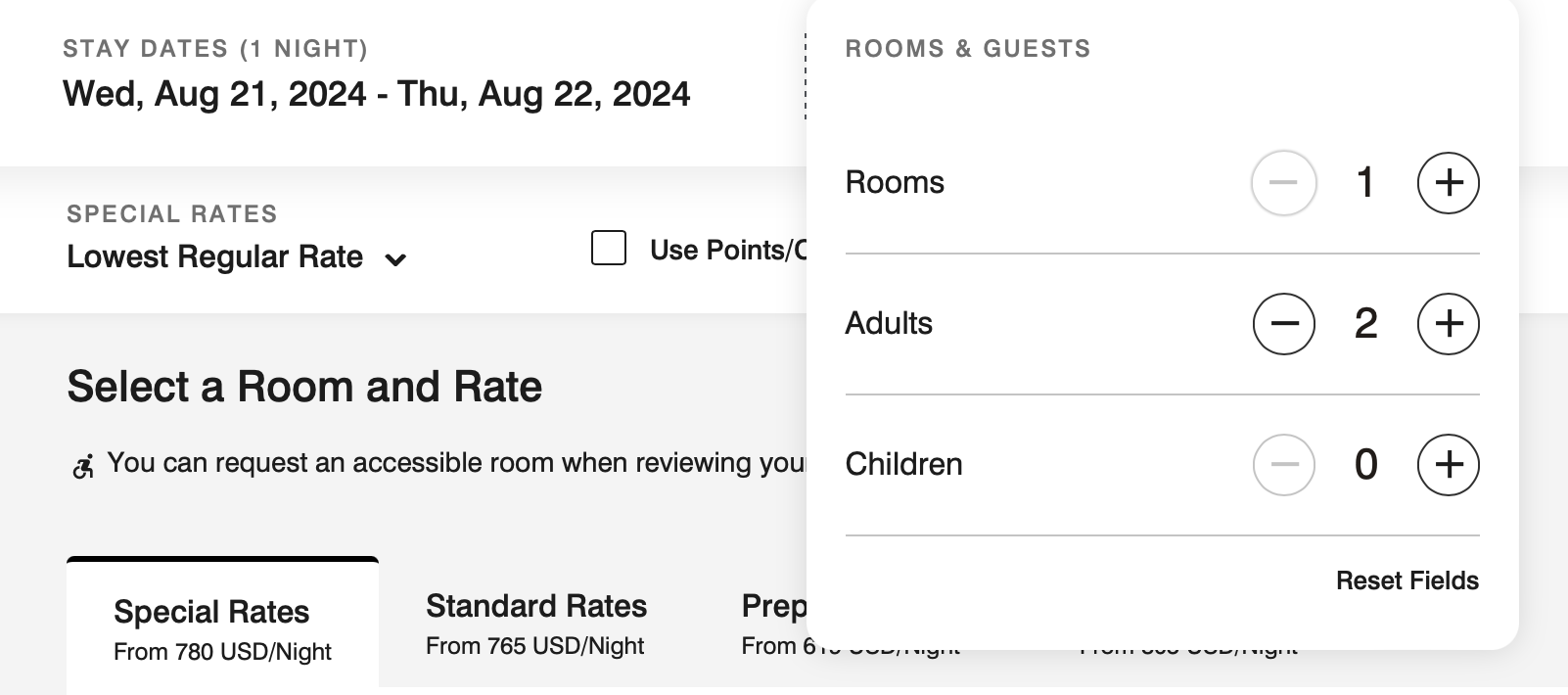1568x695 pixels.
Task: Switch to the Special Rates tab
Action: click(x=222, y=626)
